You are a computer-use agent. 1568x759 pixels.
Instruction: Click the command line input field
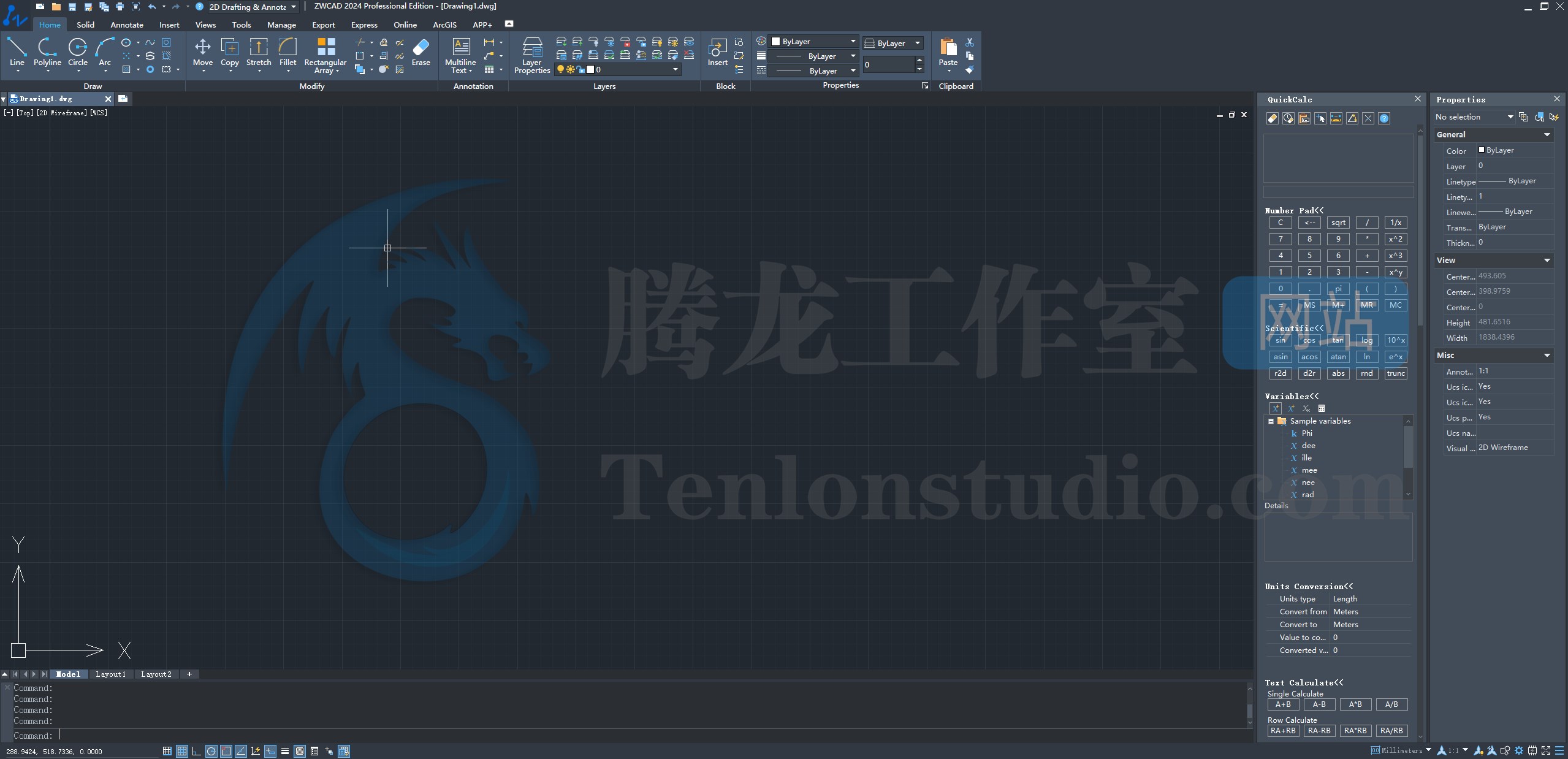pyautogui.click(x=631, y=736)
